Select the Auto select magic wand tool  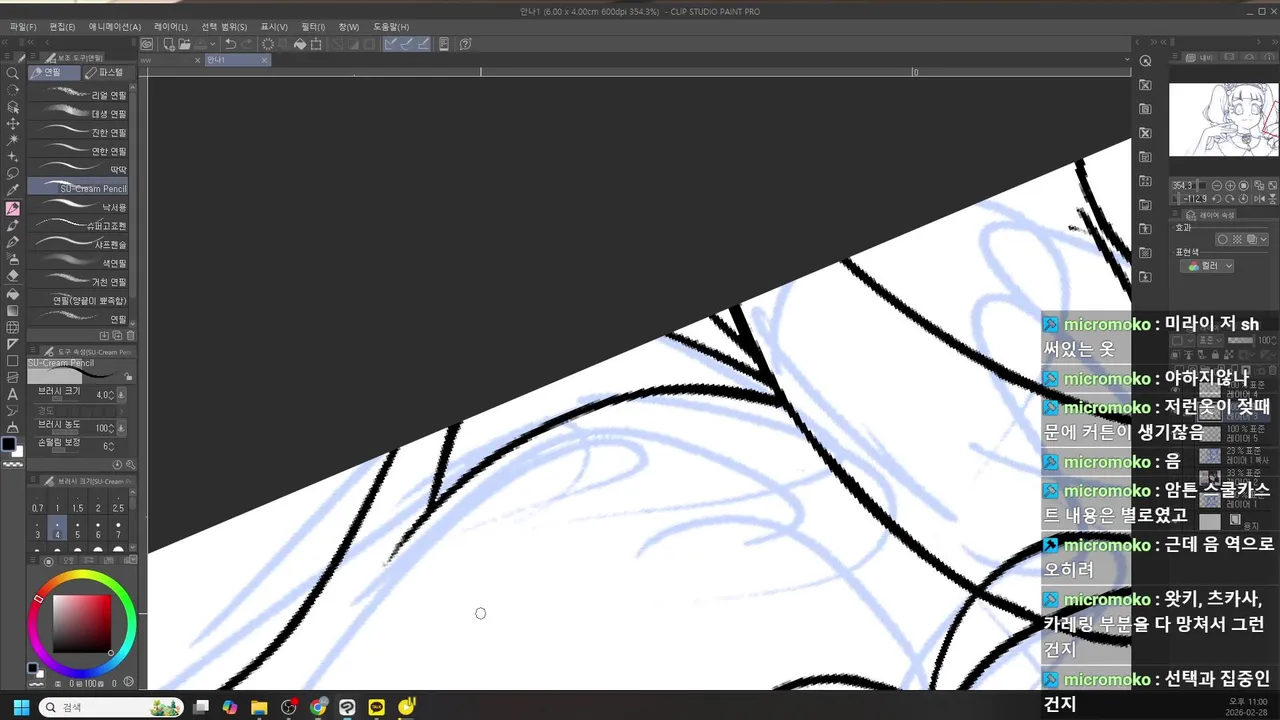click(x=12, y=140)
